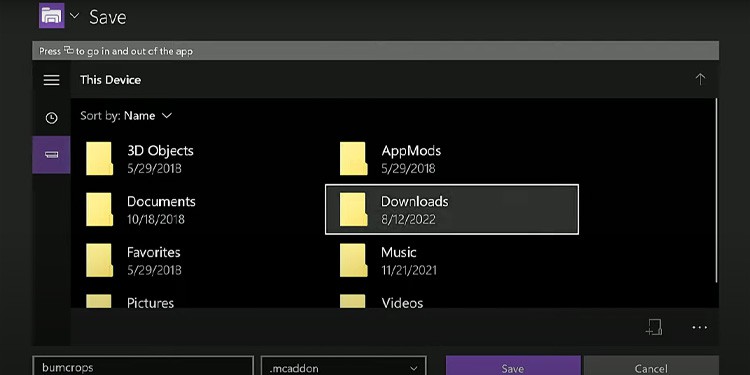
Task: Click the Cancel button
Action: (x=651, y=366)
